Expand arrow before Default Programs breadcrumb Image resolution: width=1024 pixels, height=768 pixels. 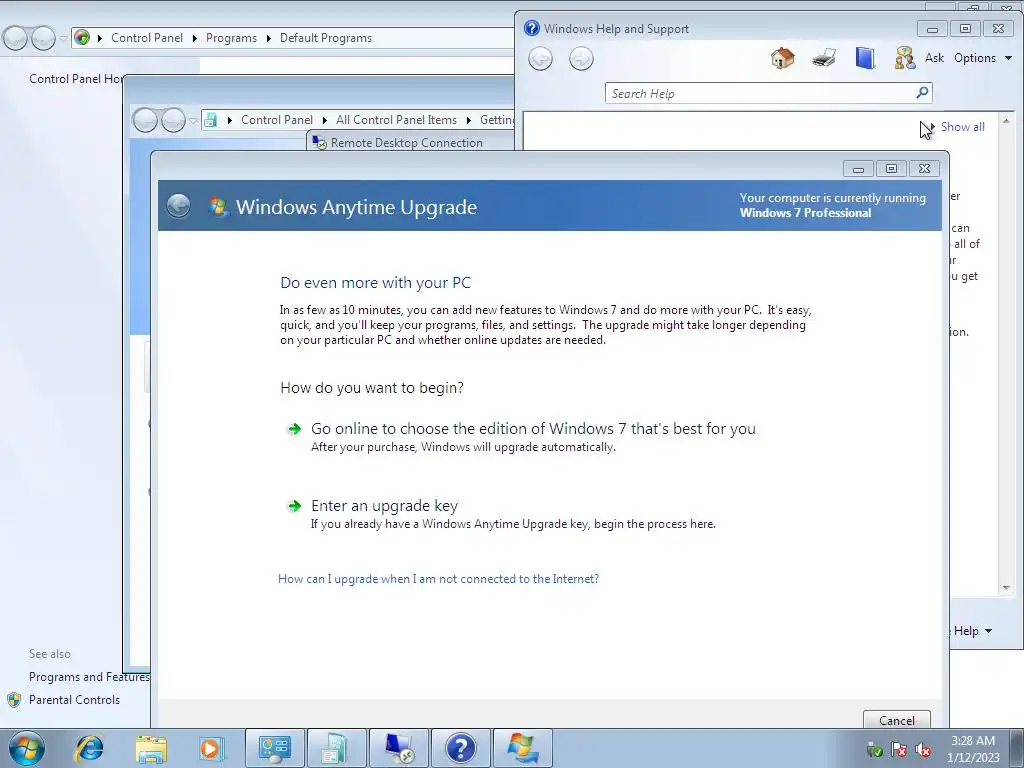tap(268, 38)
